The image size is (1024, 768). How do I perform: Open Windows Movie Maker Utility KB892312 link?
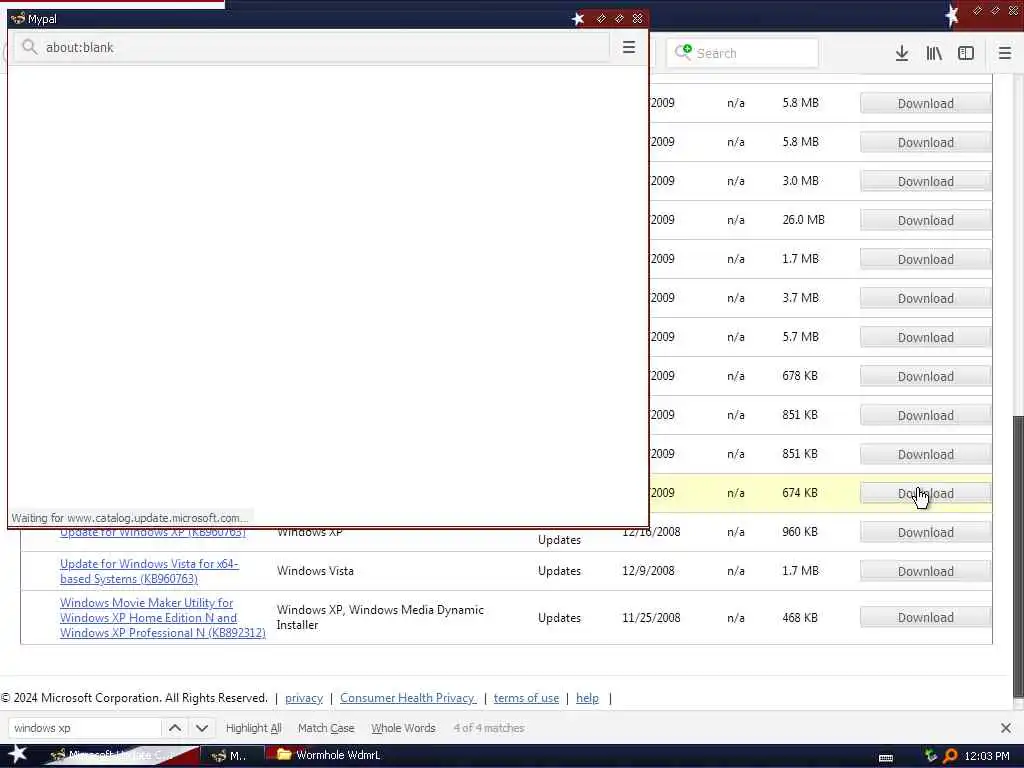click(x=163, y=618)
